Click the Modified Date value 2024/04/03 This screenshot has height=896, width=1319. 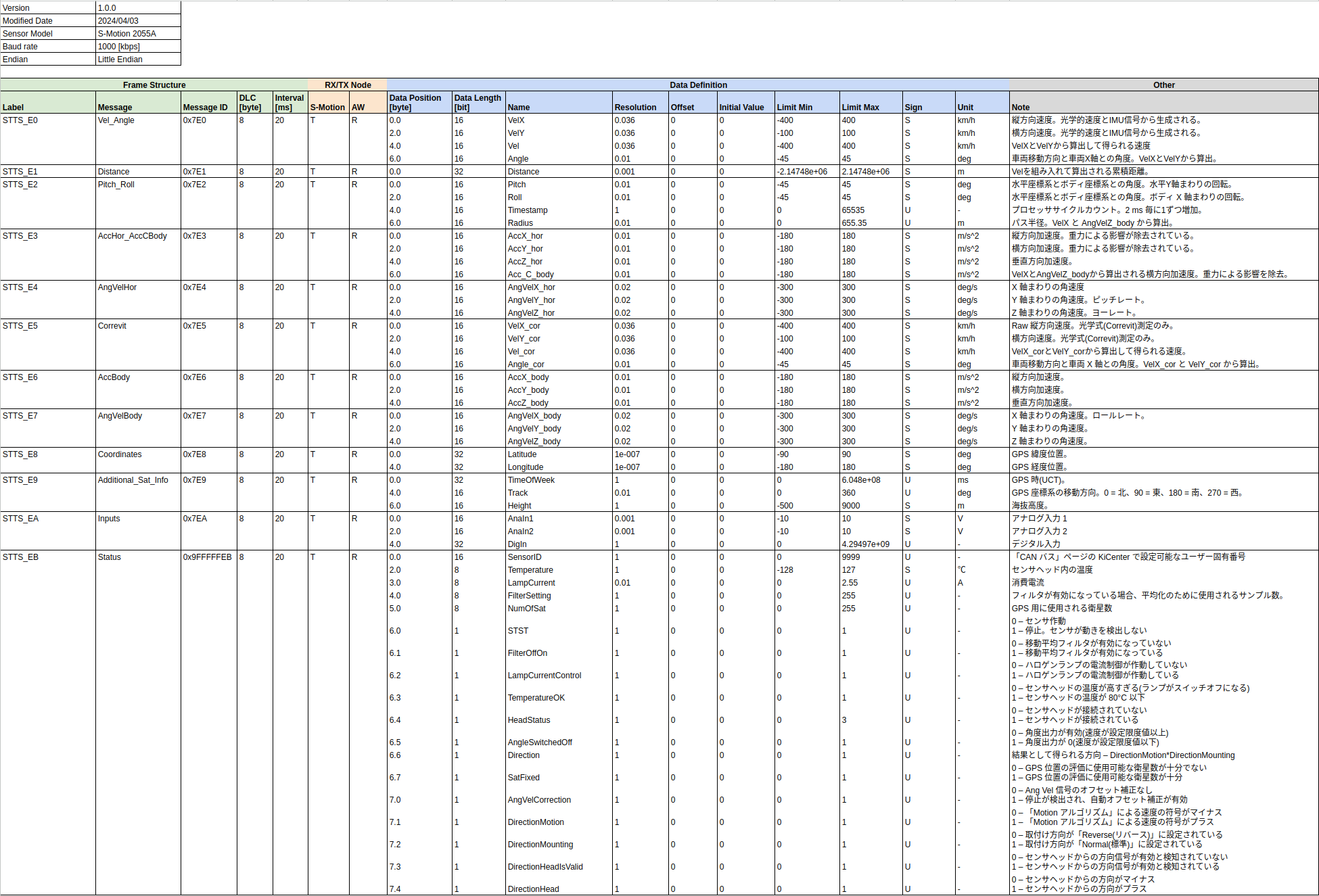(x=138, y=21)
